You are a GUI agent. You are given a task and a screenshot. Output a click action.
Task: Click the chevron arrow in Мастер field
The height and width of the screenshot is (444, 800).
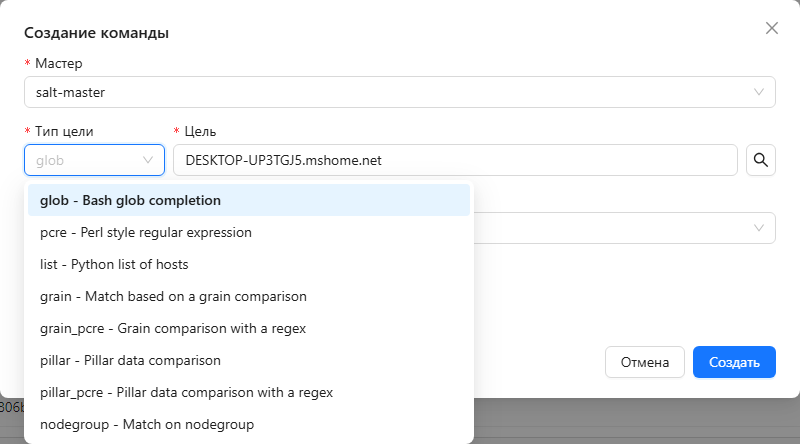point(759,92)
